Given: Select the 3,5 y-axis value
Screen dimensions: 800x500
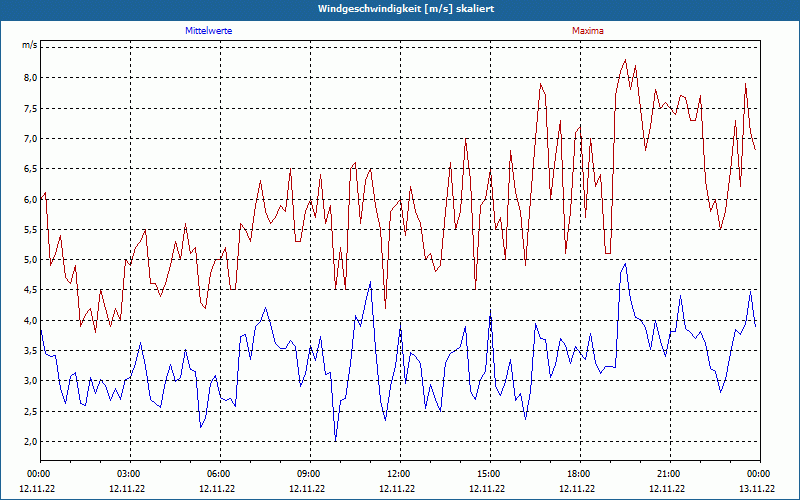Looking at the screenshot, I should [30, 351].
